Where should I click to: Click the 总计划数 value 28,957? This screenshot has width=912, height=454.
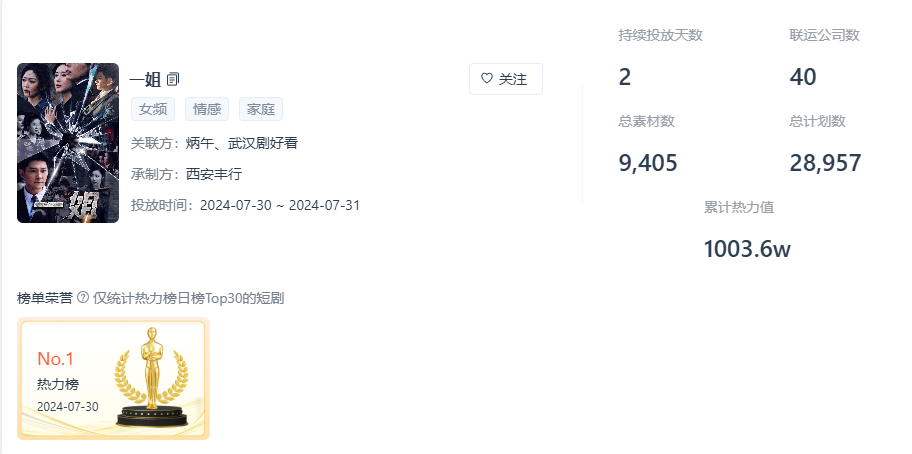825,163
